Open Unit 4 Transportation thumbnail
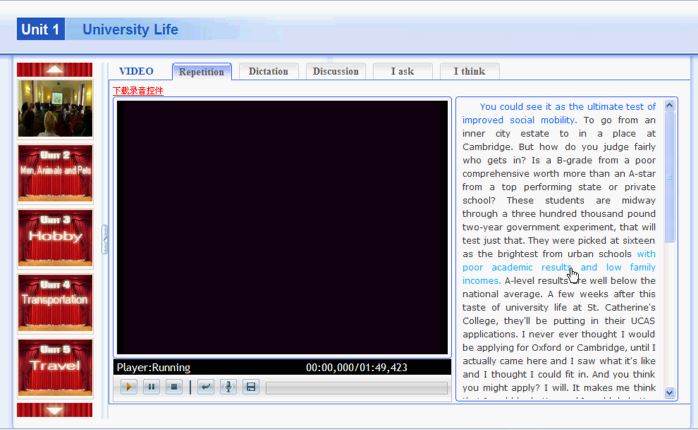The image size is (698, 430). click(55, 303)
